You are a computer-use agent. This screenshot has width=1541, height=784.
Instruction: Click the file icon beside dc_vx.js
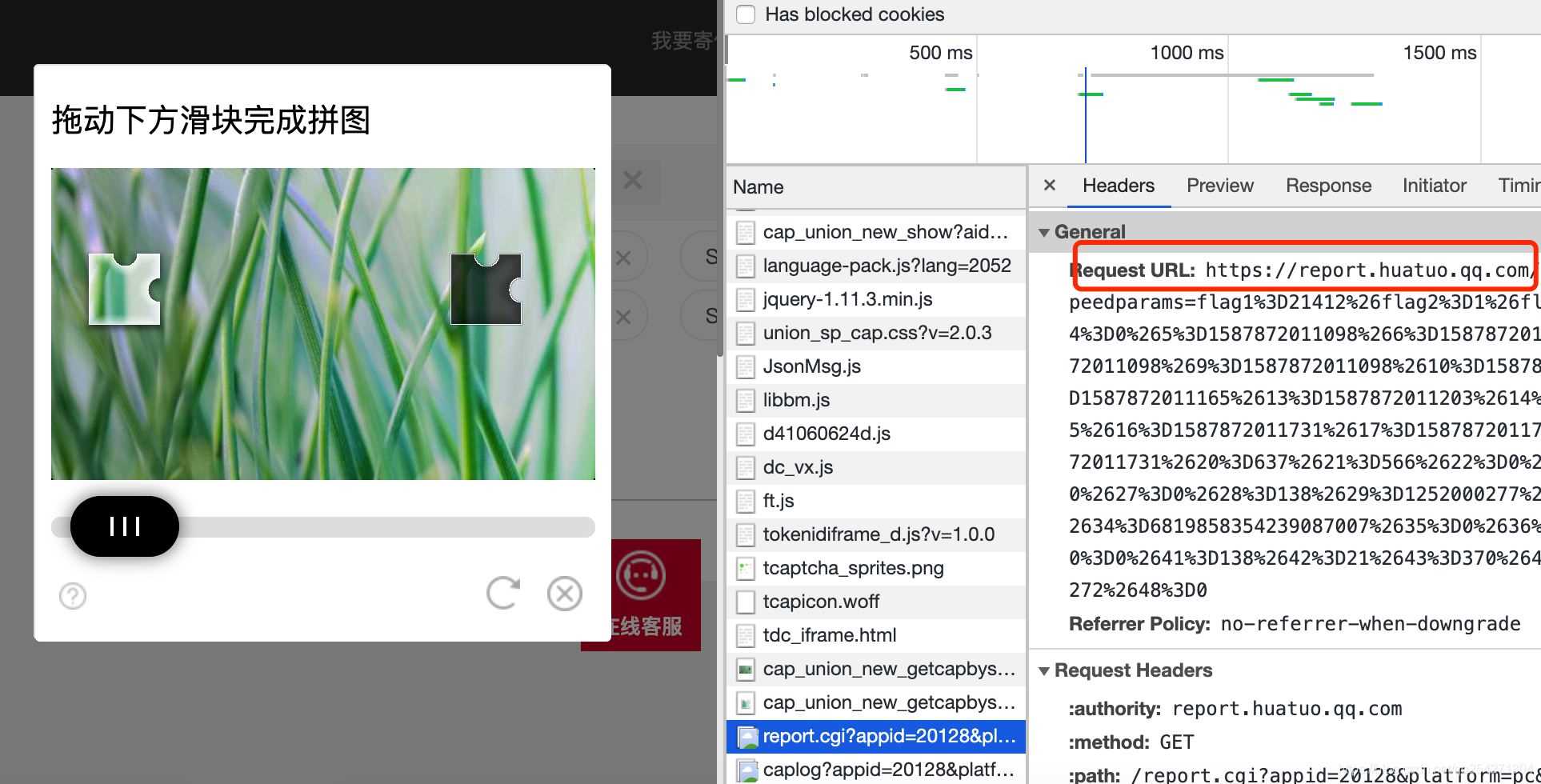coord(746,468)
